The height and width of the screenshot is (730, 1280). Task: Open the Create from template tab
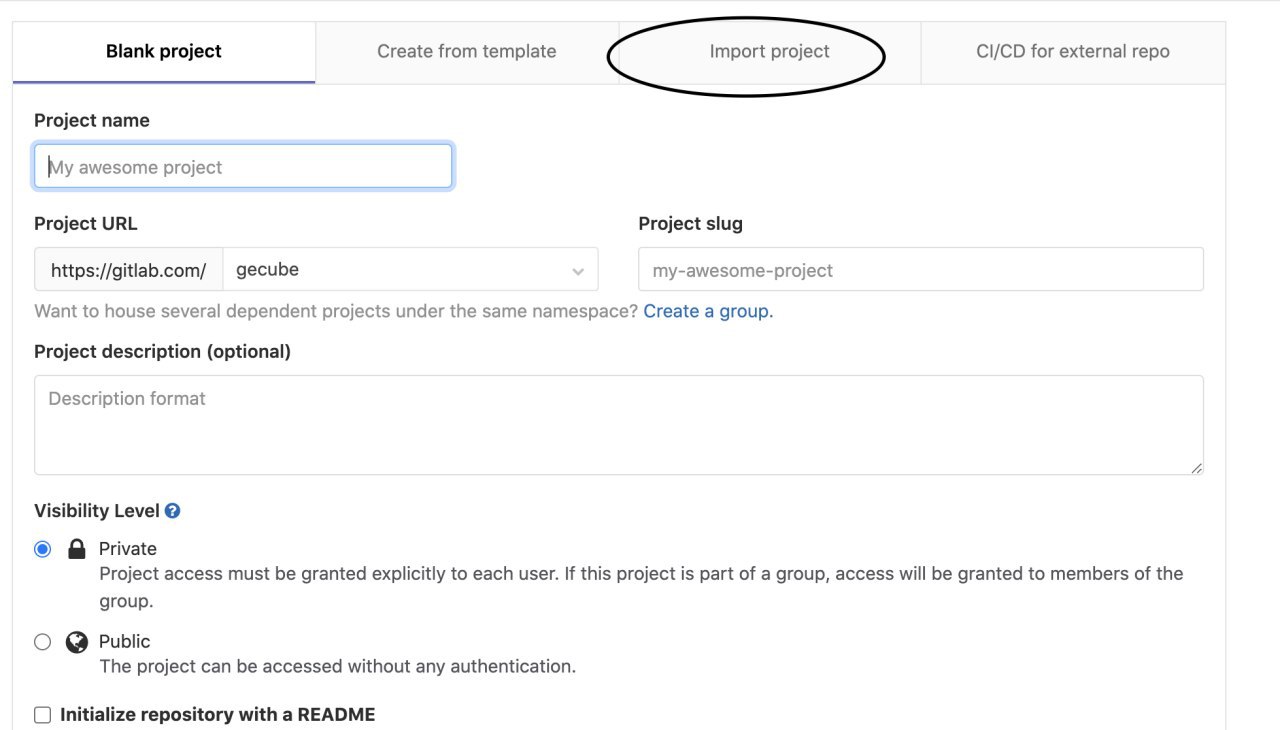pos(467,52)
